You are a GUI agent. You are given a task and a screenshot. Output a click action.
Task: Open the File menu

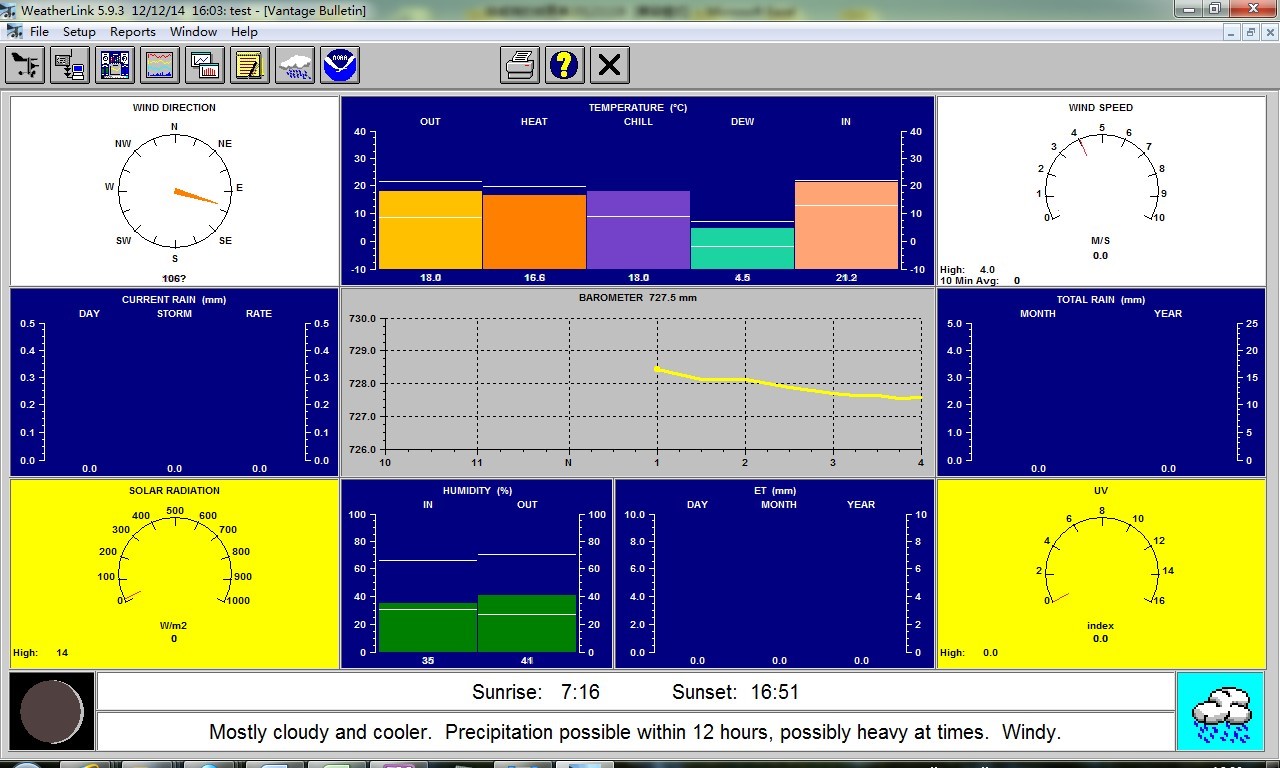click(39, 32)
